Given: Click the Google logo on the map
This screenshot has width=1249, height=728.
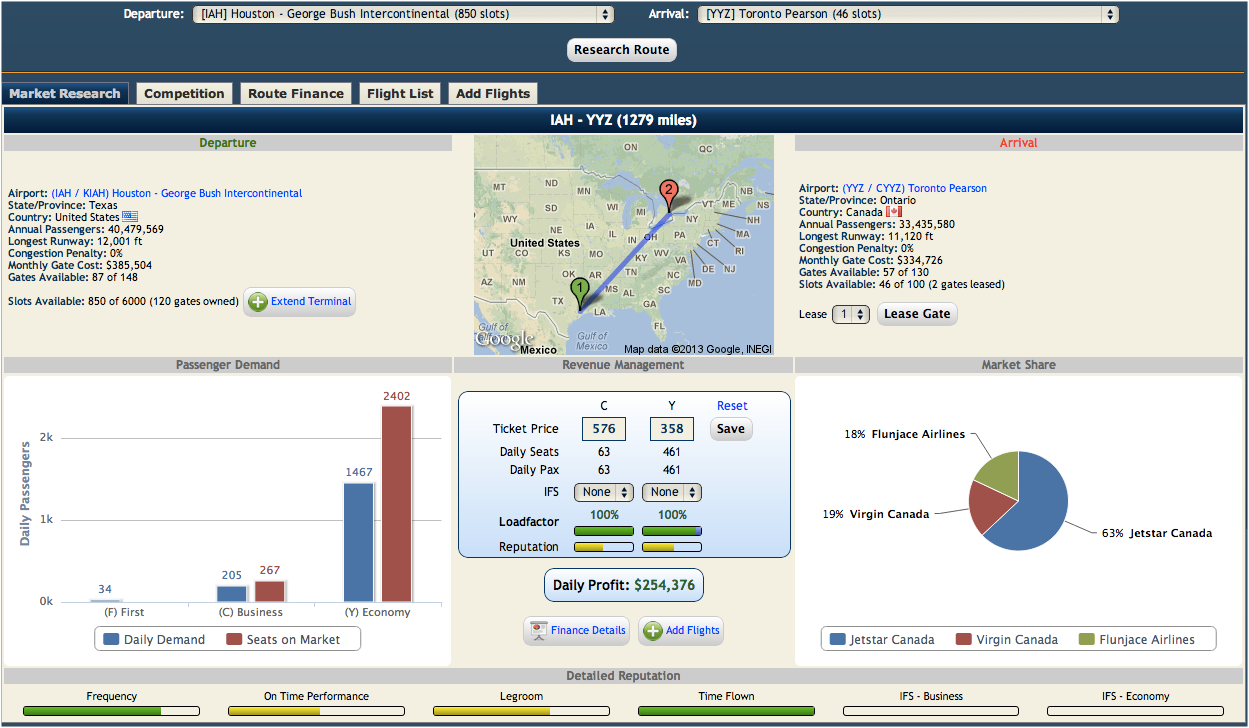Looking at the screenshot, I should tap(505, 340).
